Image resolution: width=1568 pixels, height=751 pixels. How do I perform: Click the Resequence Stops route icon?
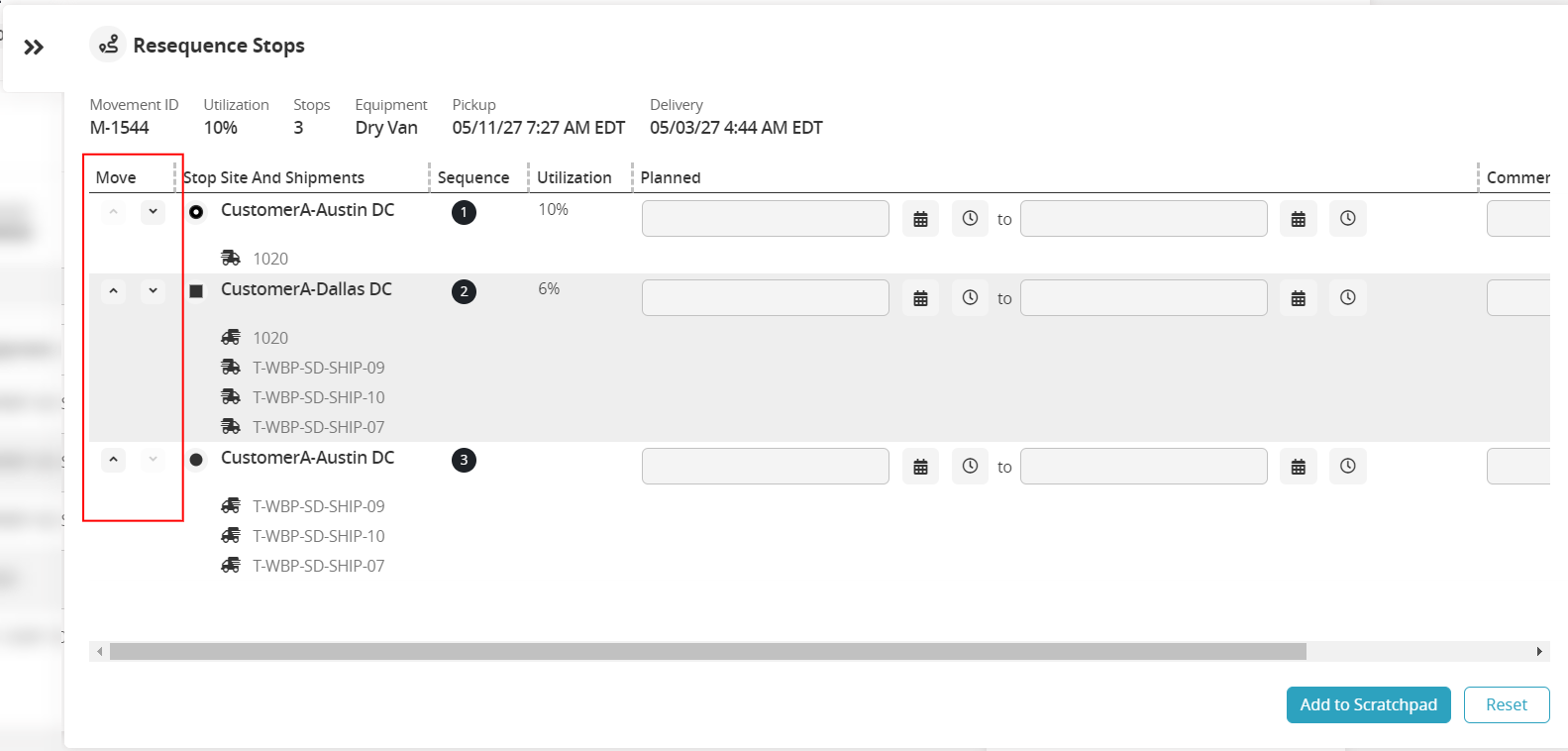pos(108,45)
